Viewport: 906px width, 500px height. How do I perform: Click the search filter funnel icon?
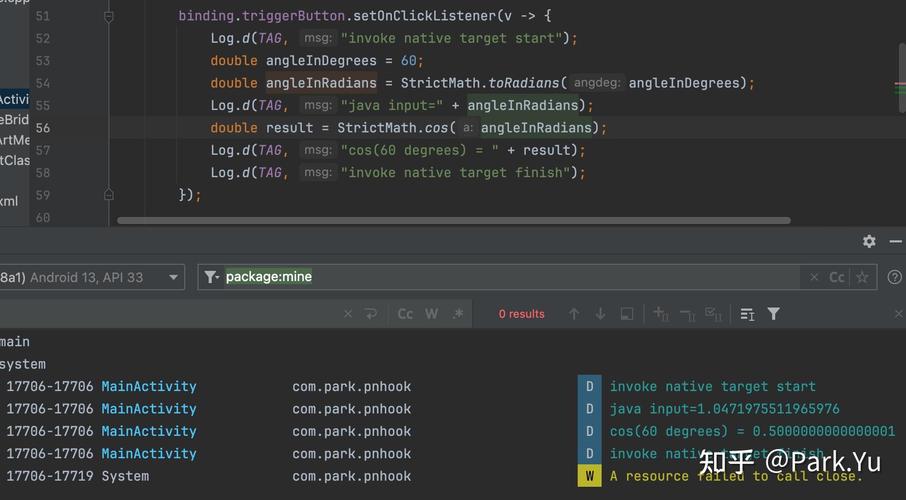coord(774,314)
